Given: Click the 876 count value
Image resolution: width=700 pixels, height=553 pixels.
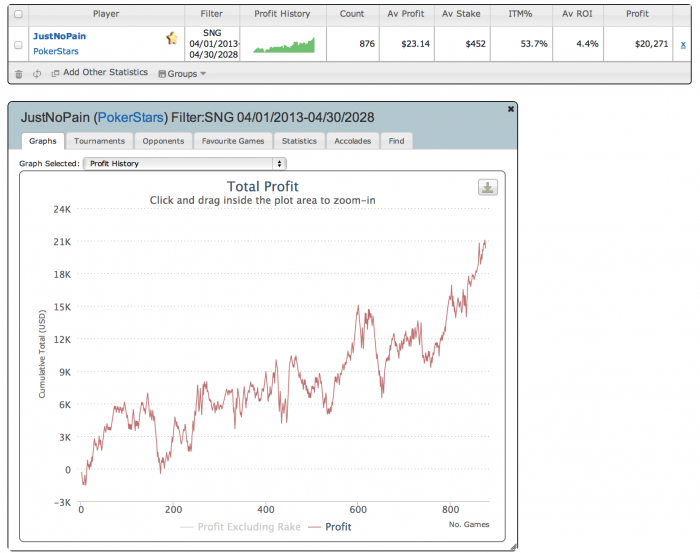Looking at the screenshot, I should (367, 44).
